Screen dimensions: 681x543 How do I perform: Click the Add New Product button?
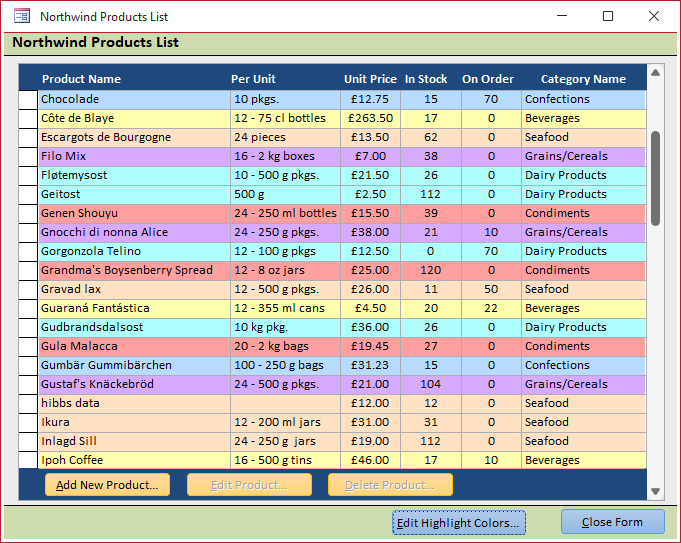(107, 485)
